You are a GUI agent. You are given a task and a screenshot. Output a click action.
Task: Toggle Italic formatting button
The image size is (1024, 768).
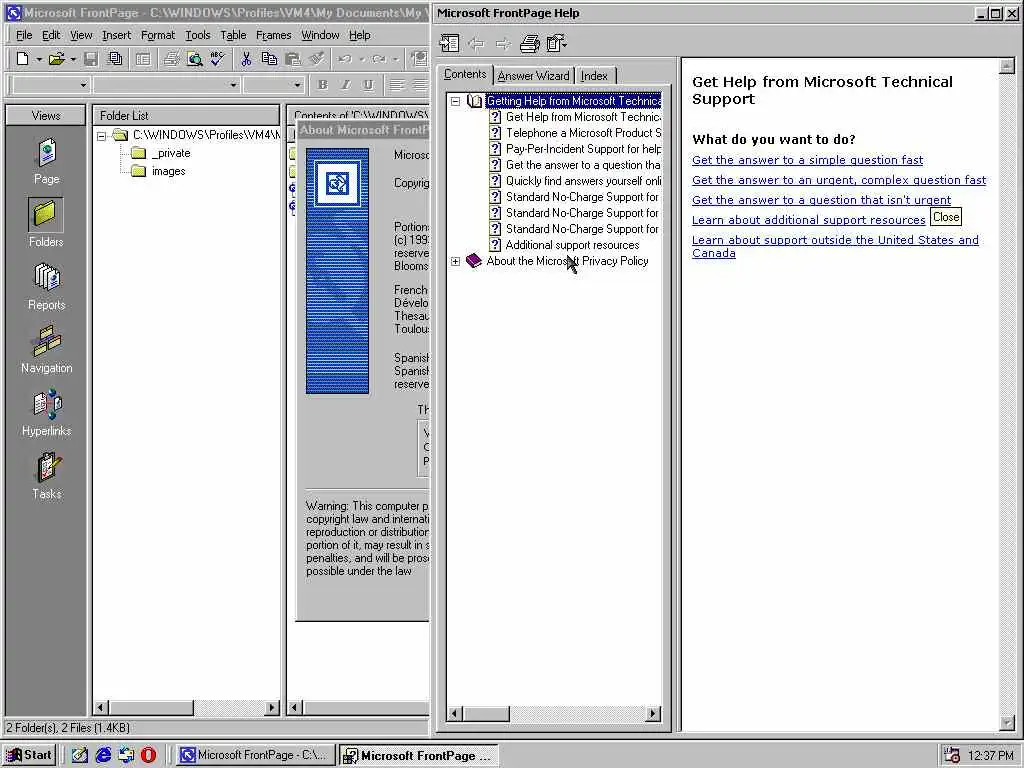click(x=345, y=85)
